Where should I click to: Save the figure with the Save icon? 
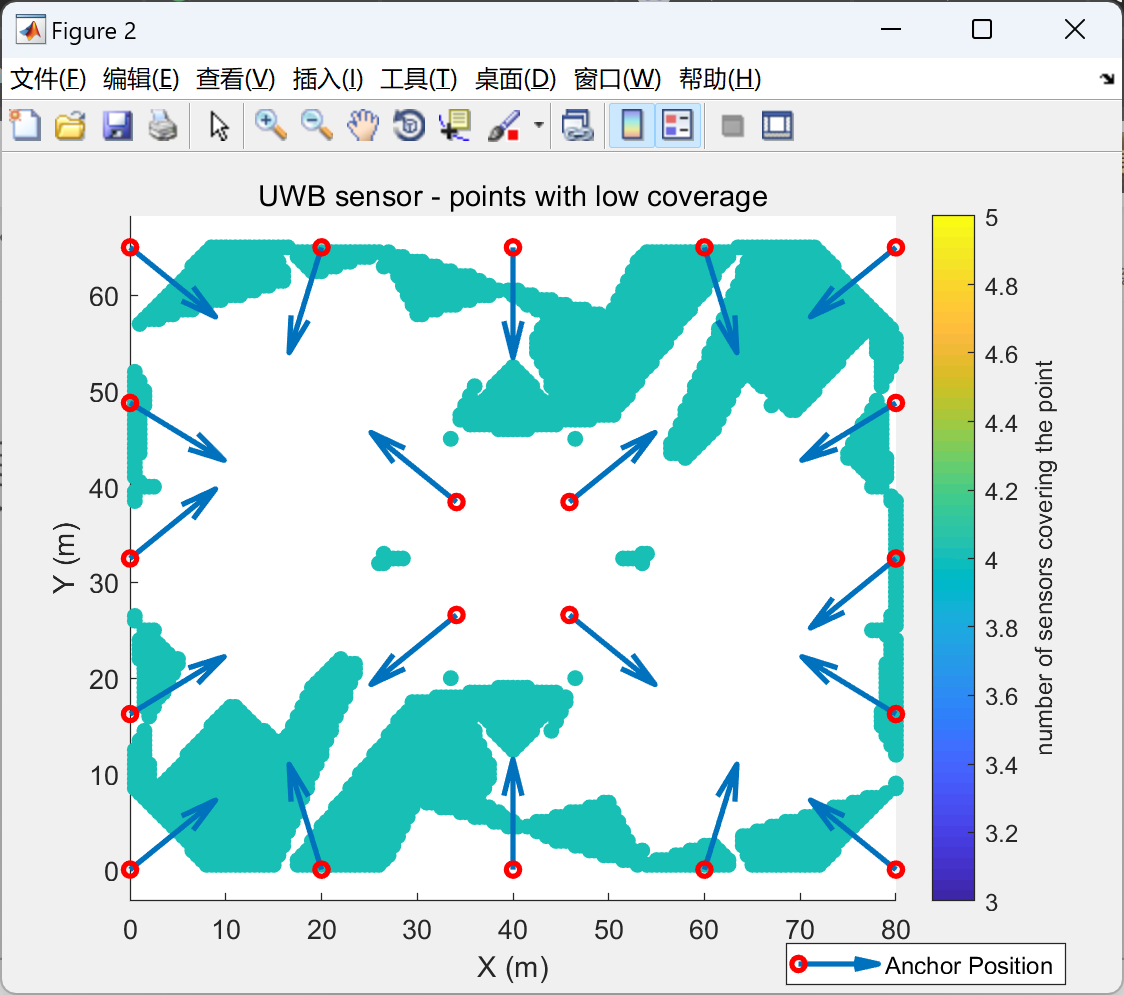click(117, 125)
